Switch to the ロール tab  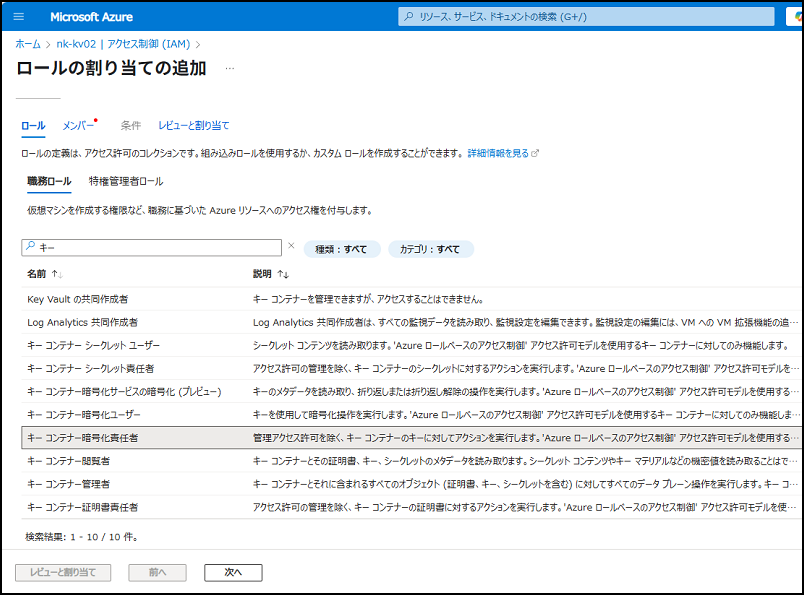tap(33, 126)
